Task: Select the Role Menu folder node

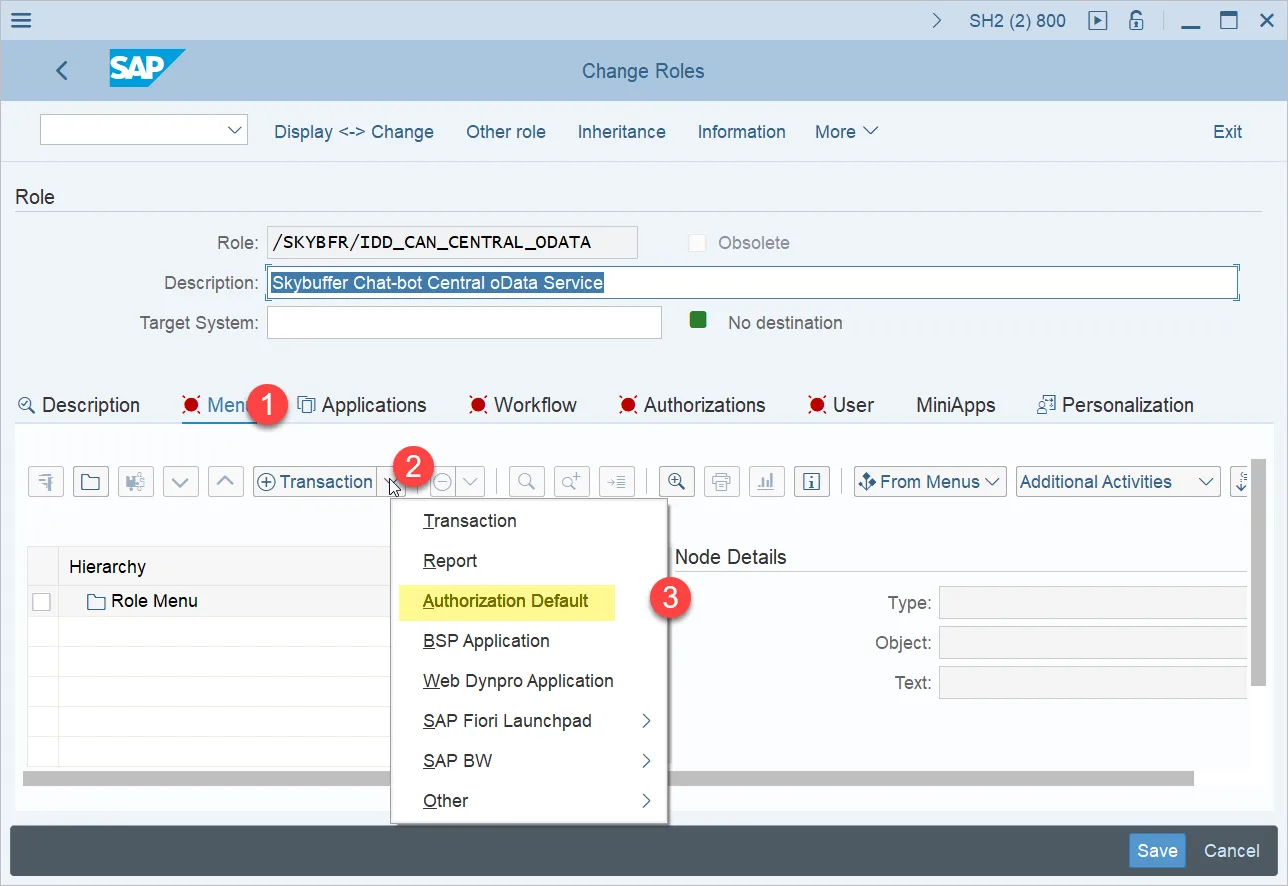Action: point(142,601)
